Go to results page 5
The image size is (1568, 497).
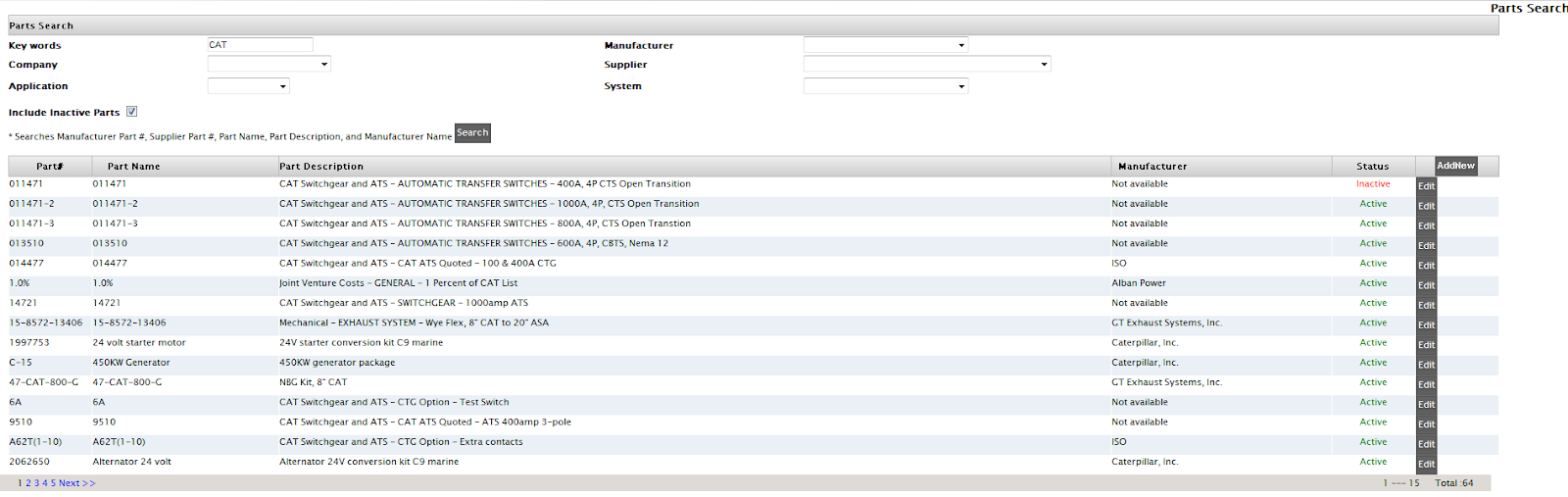(x=53, y=483)
